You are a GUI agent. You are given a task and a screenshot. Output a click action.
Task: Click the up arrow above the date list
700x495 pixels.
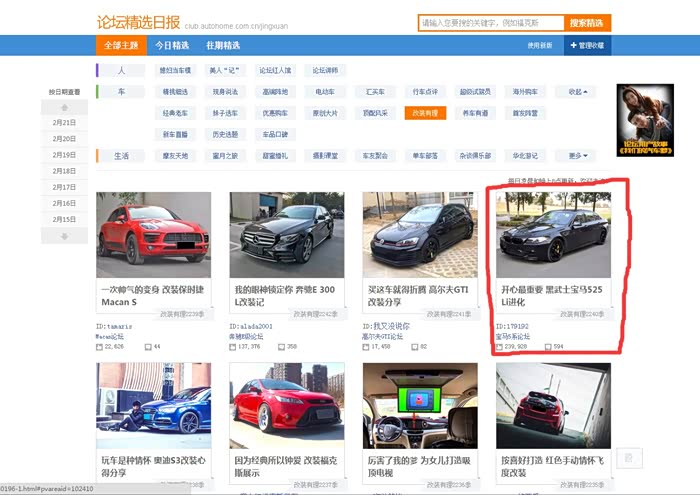(x=64, y=106)
